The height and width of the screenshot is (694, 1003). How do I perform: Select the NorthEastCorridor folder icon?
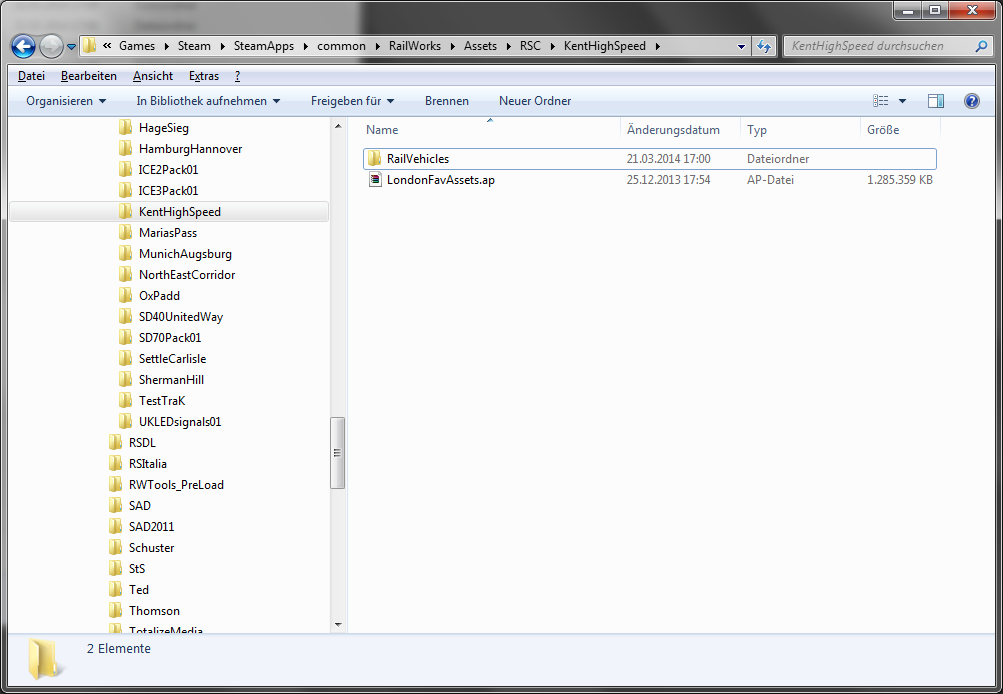(125, 275)
